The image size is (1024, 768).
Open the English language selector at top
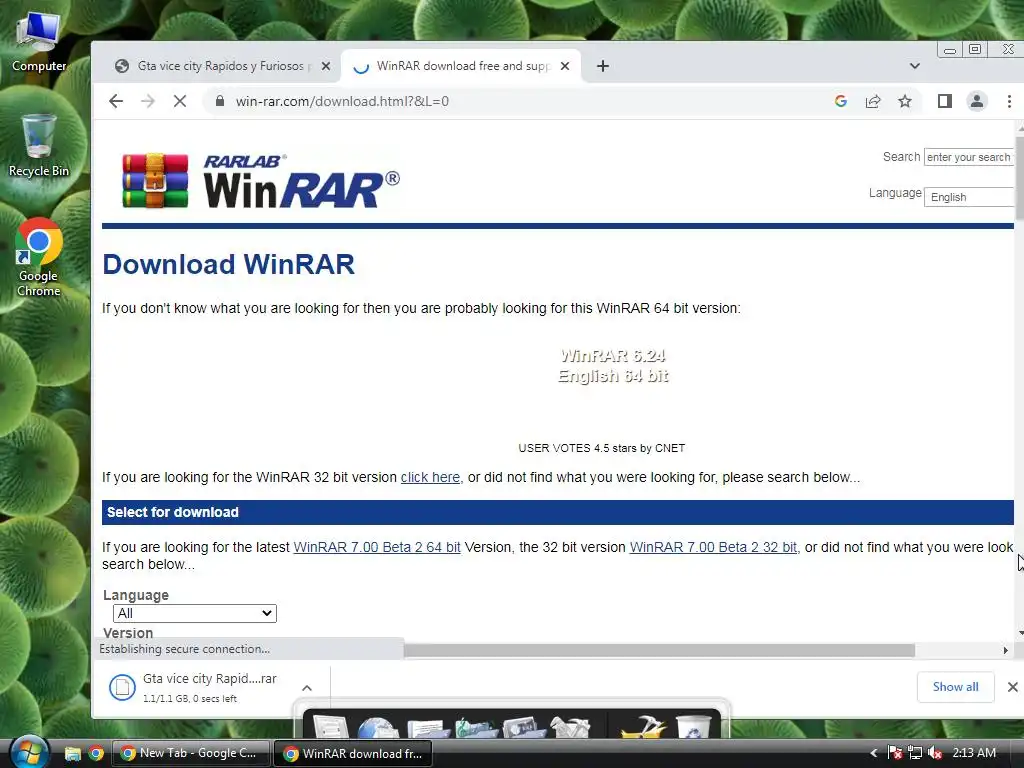pos(968,197)
